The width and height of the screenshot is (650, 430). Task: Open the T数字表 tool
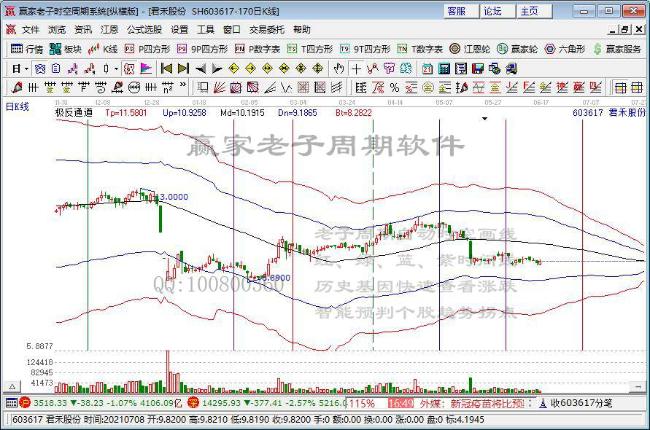point(420,49)
